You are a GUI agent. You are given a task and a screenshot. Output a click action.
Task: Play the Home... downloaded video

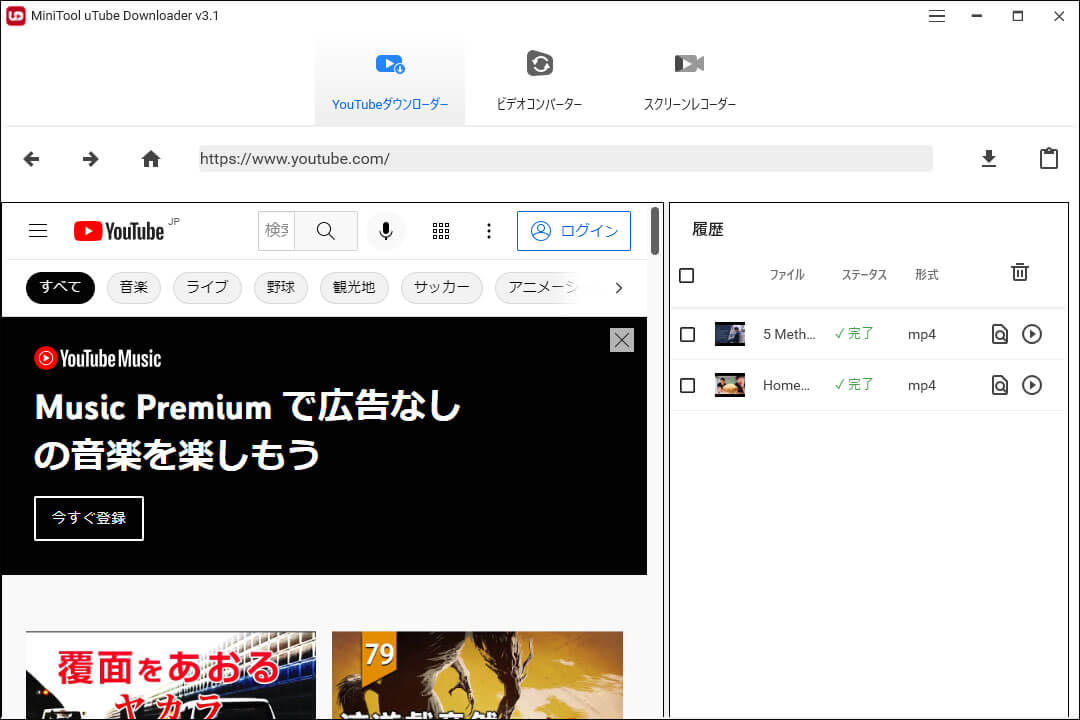coord(1032,385)
